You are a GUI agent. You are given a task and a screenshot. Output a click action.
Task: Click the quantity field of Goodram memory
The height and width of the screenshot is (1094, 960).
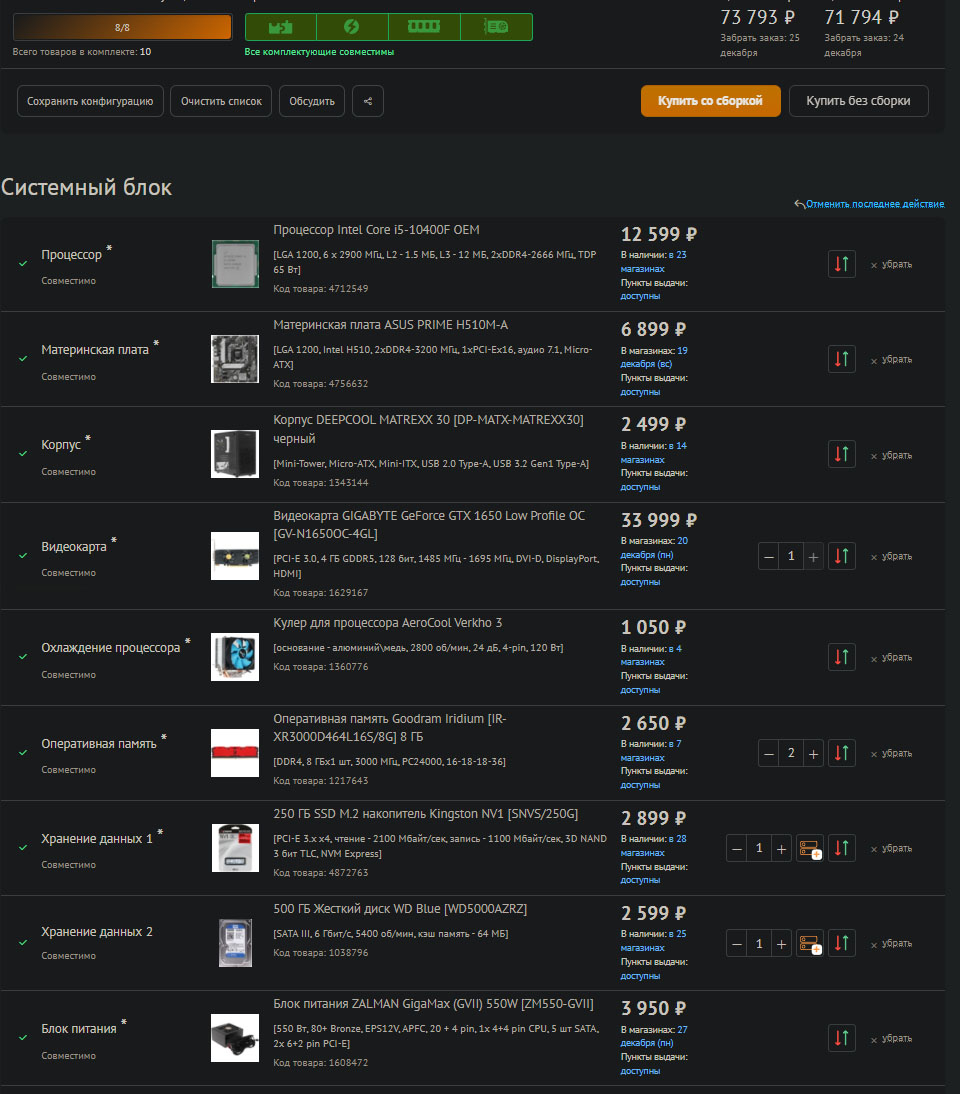(x=791, y=753)
